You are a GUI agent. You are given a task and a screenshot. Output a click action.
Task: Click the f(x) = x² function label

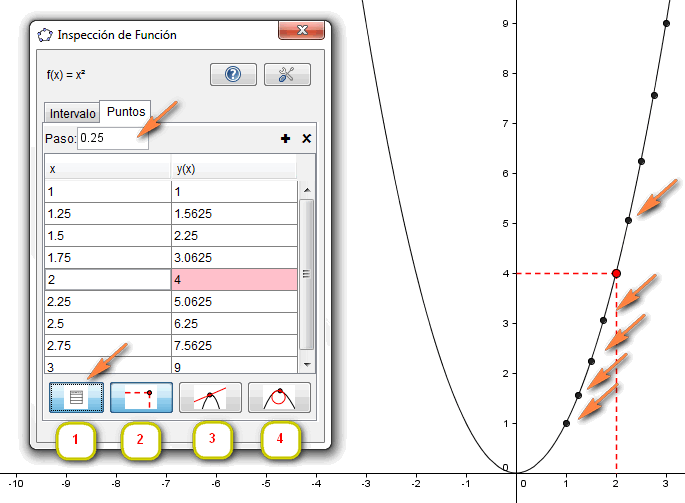point(66,75)
